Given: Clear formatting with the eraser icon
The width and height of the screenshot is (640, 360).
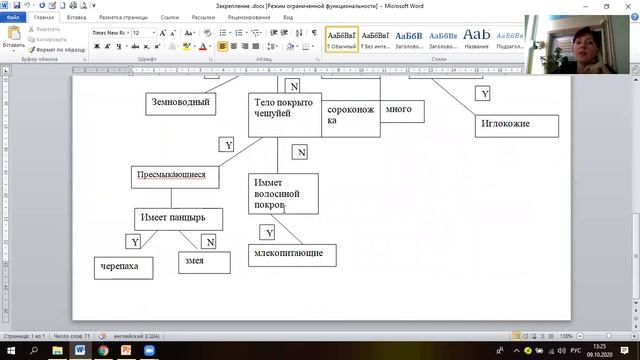Looking at the screenshot, I should pyautogui.click(x=207, y=33).
